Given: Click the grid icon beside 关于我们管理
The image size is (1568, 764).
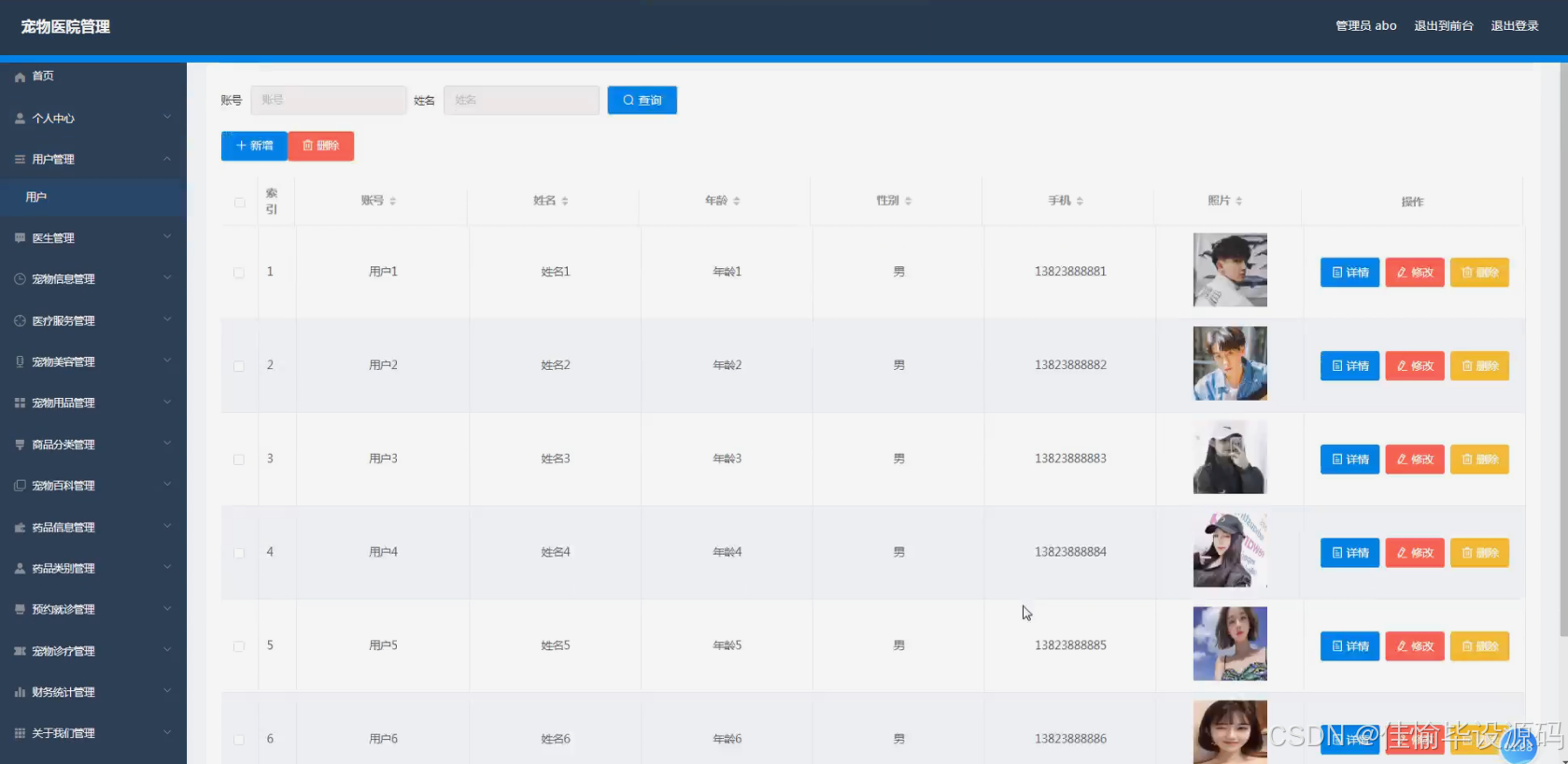Looking at the screenshot, I should (x=20, y=734).
